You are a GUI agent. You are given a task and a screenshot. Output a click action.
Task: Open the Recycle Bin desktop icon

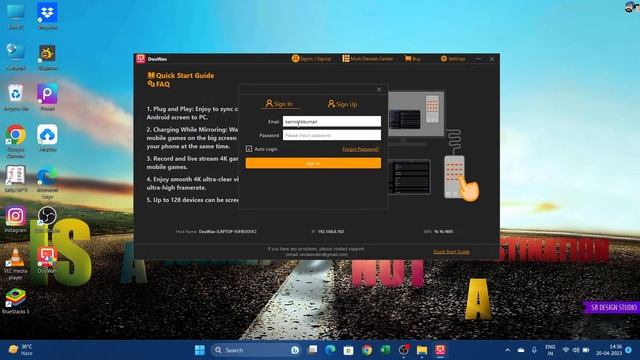(16, 98)
